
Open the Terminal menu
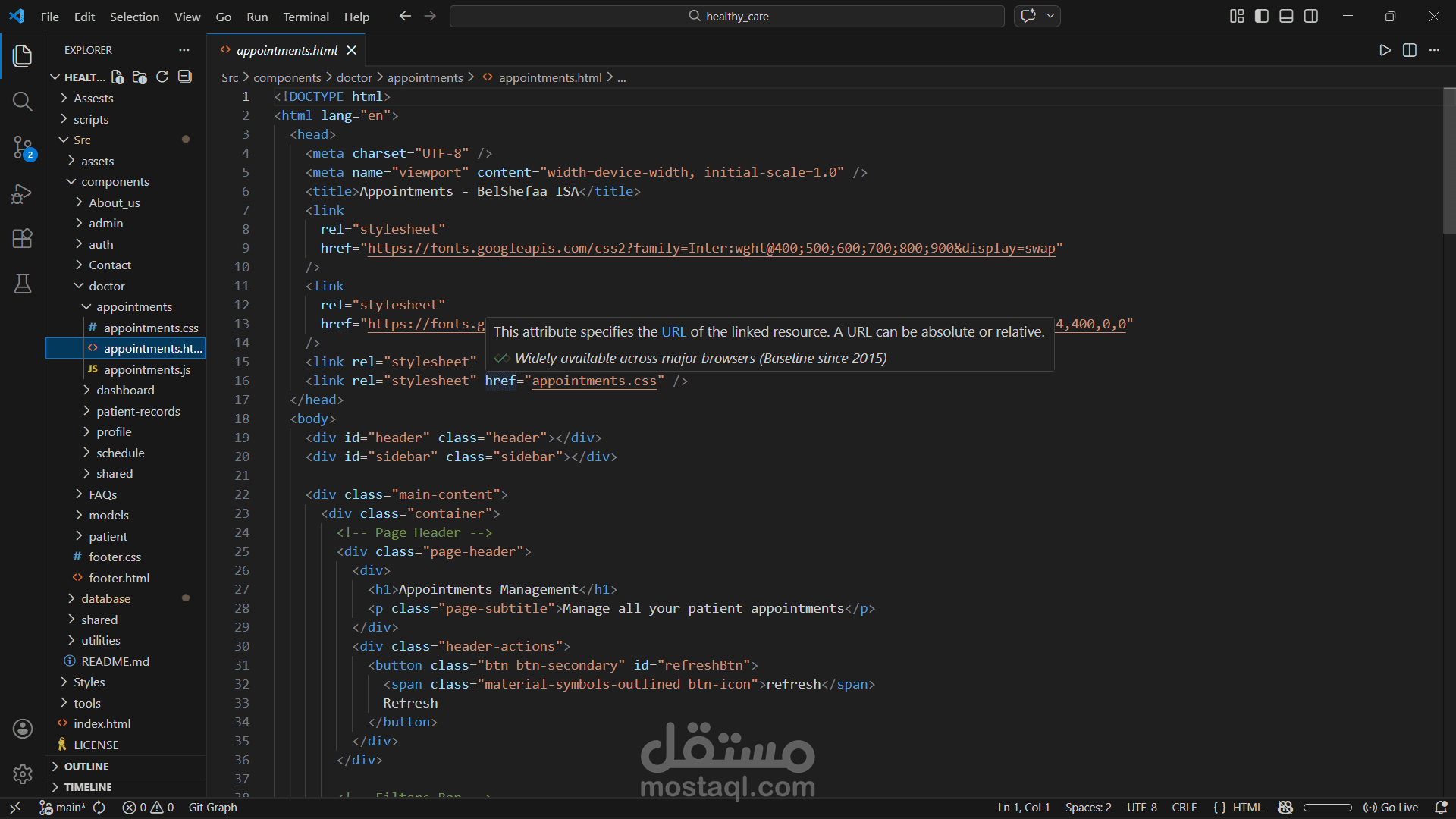pyautogui.click(x=306, y=17)
